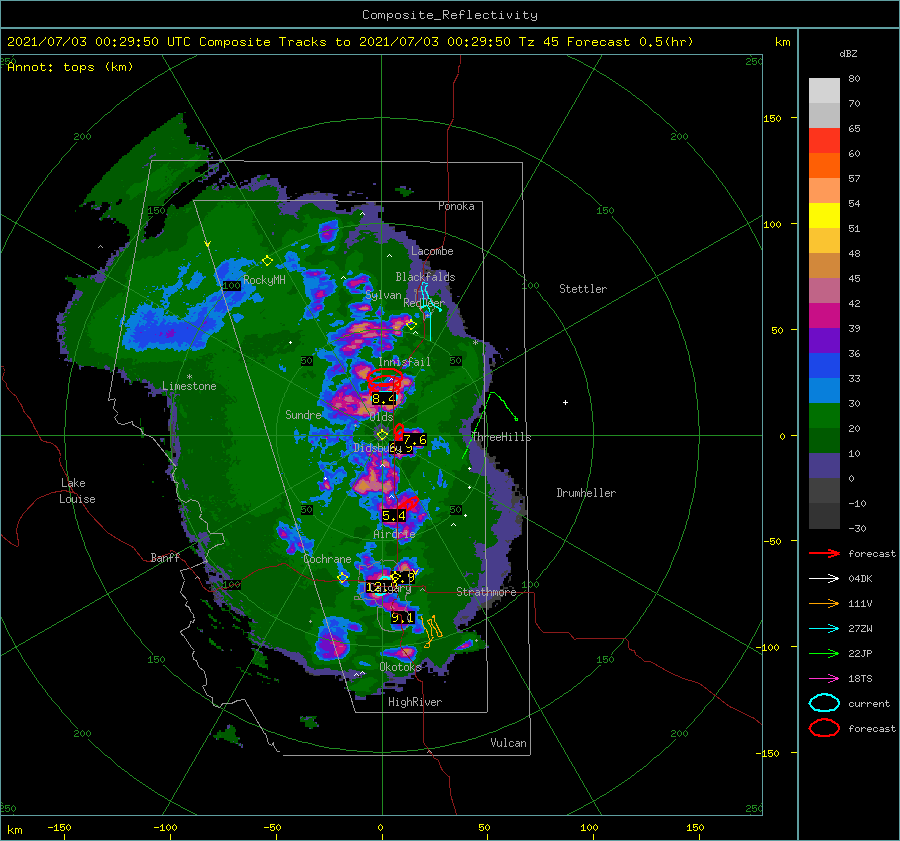
Task: Click the storm top label 5.4
Action: click(x=394, y=516)
